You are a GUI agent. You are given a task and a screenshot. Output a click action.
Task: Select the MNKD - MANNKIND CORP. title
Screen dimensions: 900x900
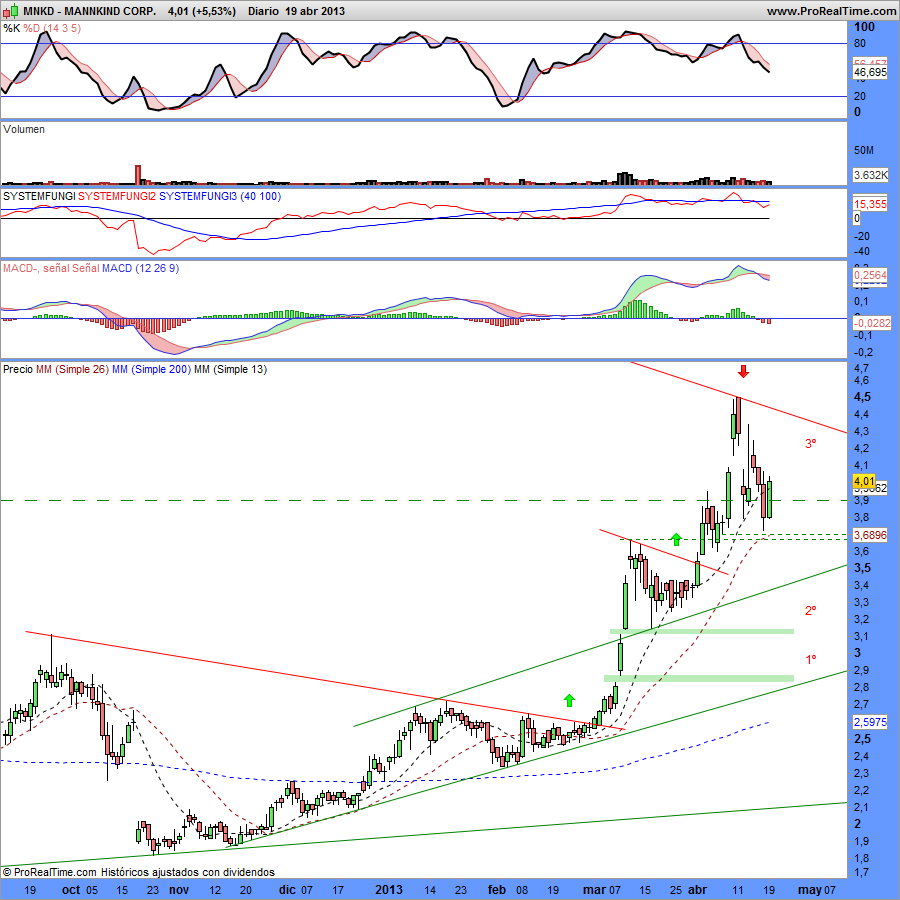90,11
